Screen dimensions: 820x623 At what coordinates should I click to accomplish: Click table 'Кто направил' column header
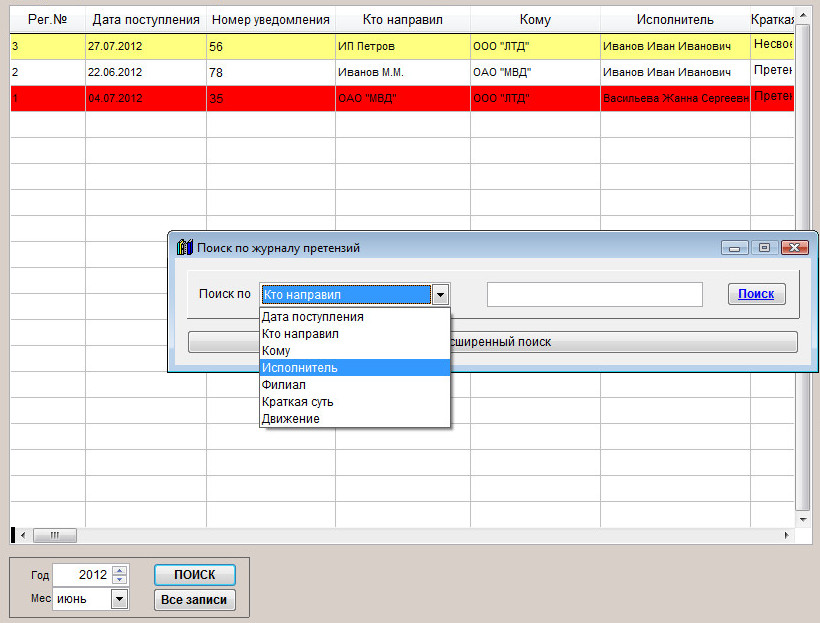click(403, 20)
